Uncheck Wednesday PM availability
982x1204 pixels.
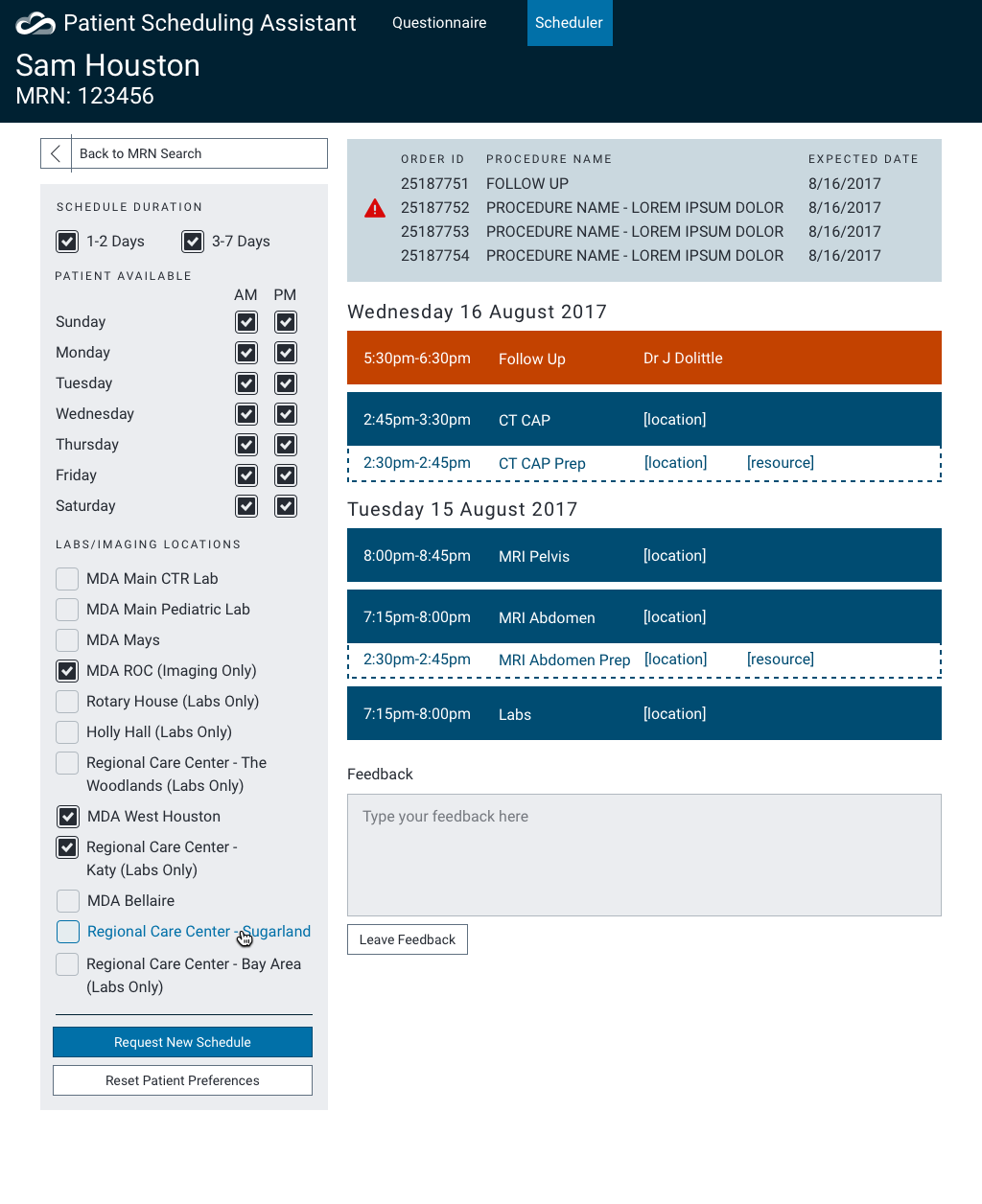(x=286, y=414)
